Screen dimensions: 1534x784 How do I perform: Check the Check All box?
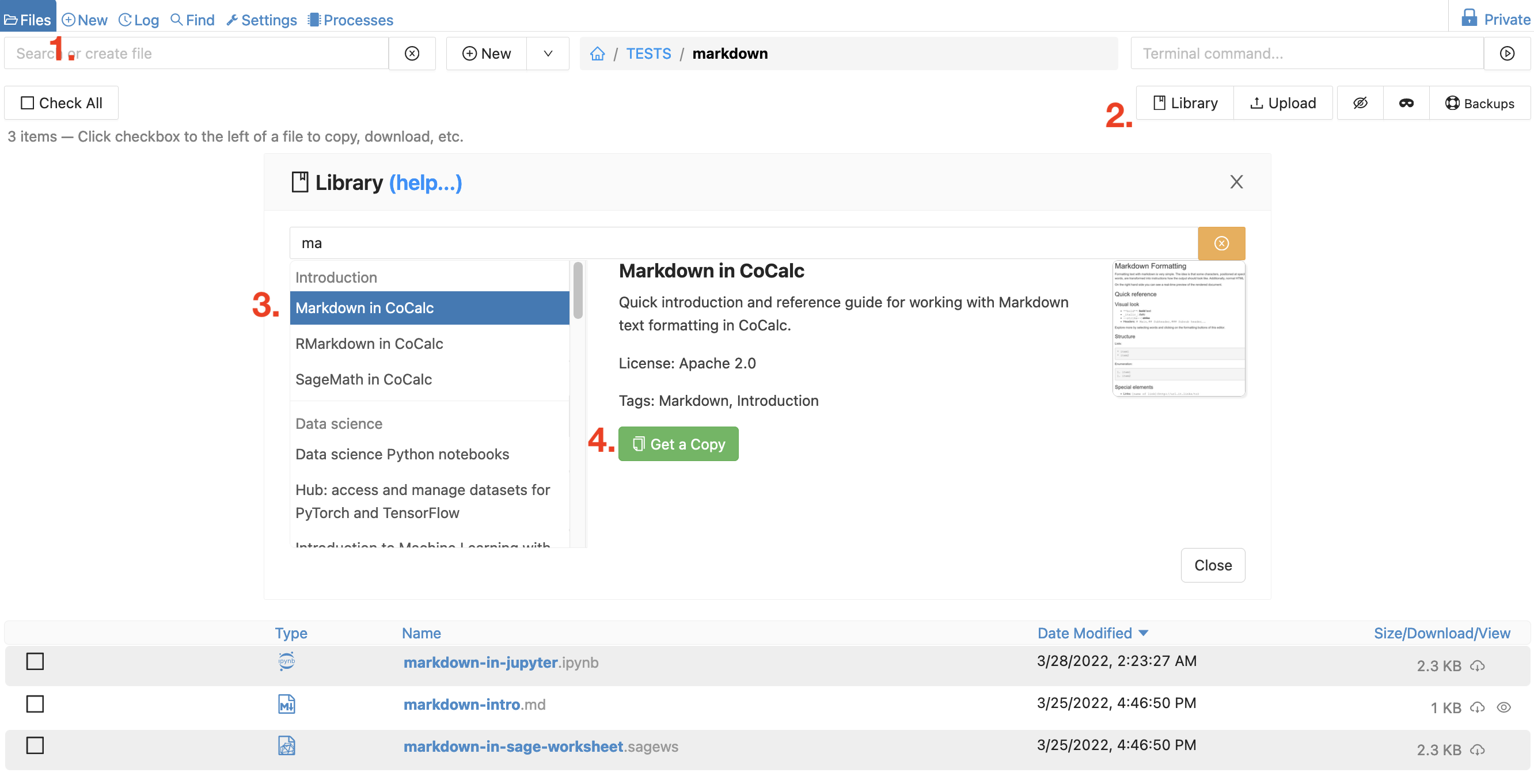click(28, 103)
